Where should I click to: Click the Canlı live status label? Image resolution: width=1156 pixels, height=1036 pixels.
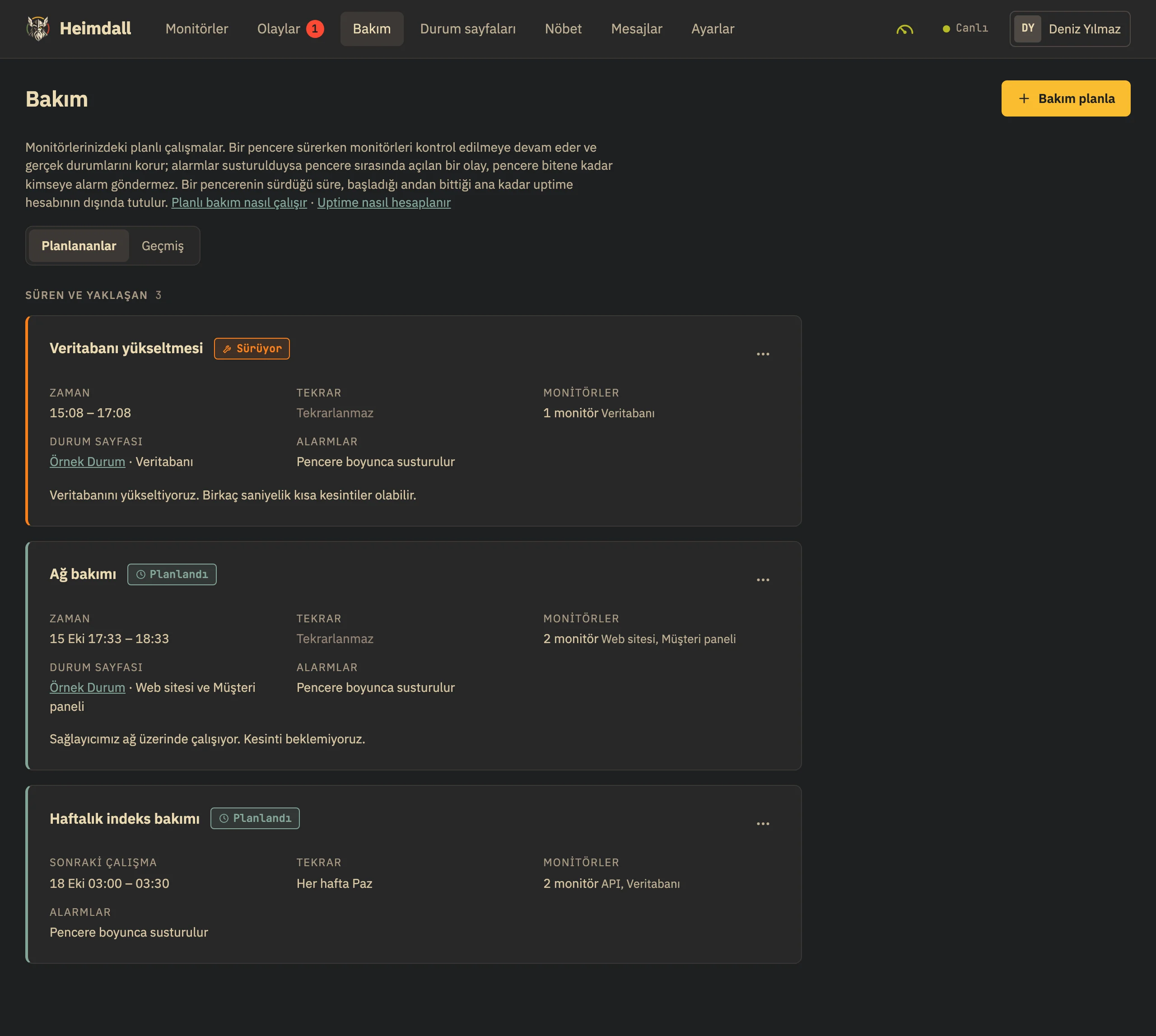click(972, 28)
